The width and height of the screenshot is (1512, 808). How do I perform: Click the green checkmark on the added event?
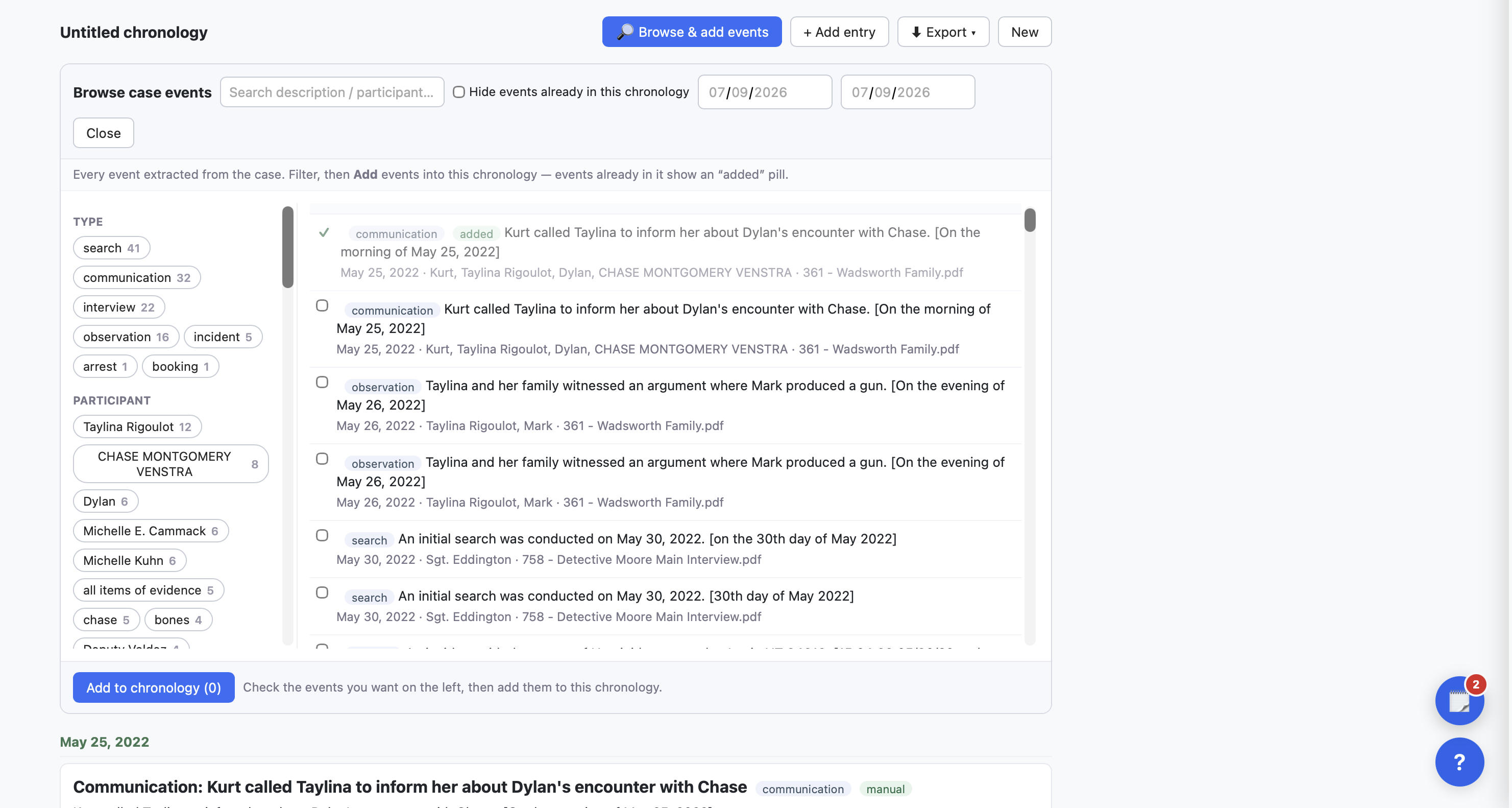324,232
